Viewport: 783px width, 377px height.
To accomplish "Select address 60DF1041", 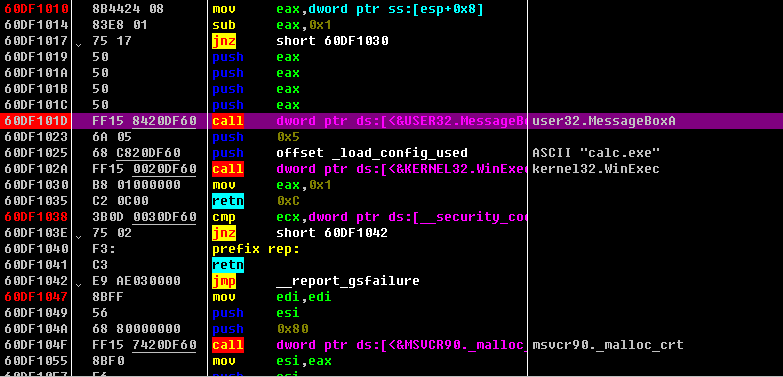I will pyautogui.click(x=36, y=265).
